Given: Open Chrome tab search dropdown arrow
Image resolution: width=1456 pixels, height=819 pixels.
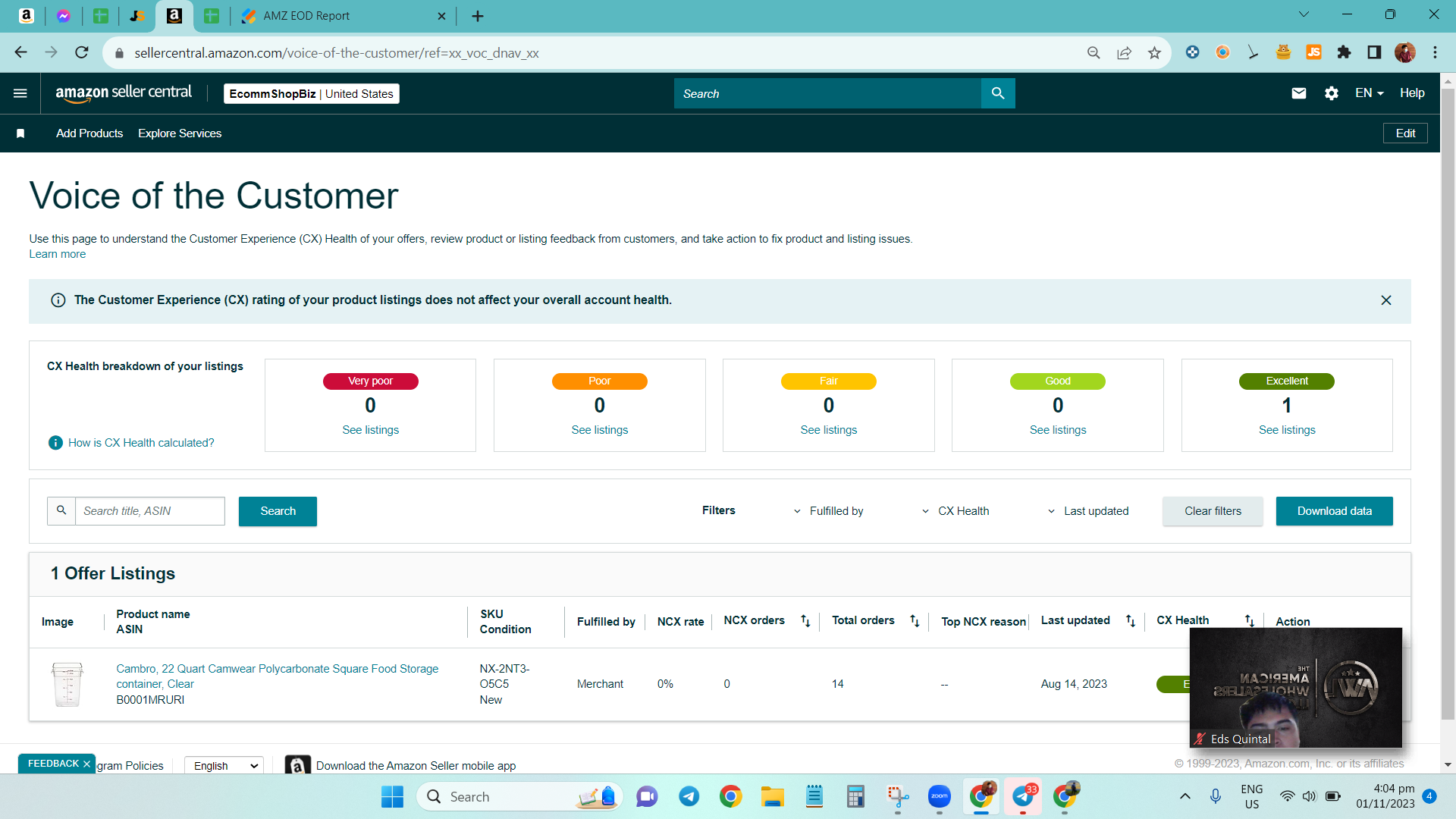Looking at the screenshot, I should tap(1304, 14).
